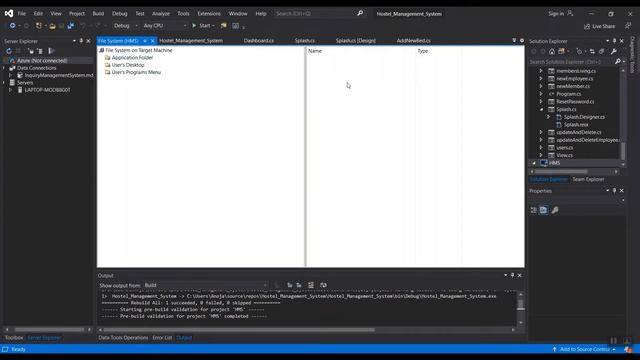This screenshot has height=360, width=640.
Task: Click the Search Solution Explorer input field
Action: tap(571, 62)
